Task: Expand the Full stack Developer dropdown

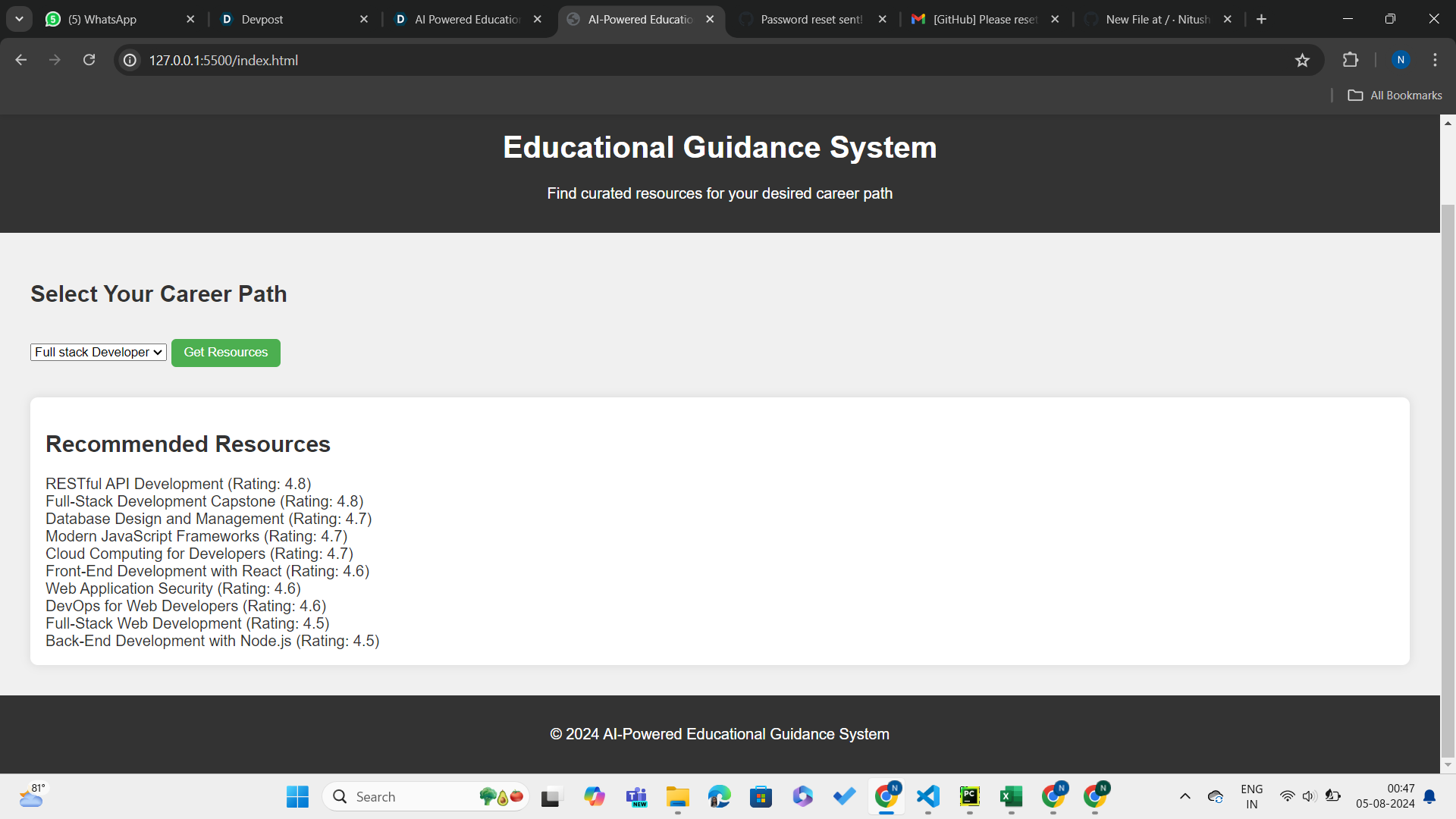Action: tap(99, 353)
